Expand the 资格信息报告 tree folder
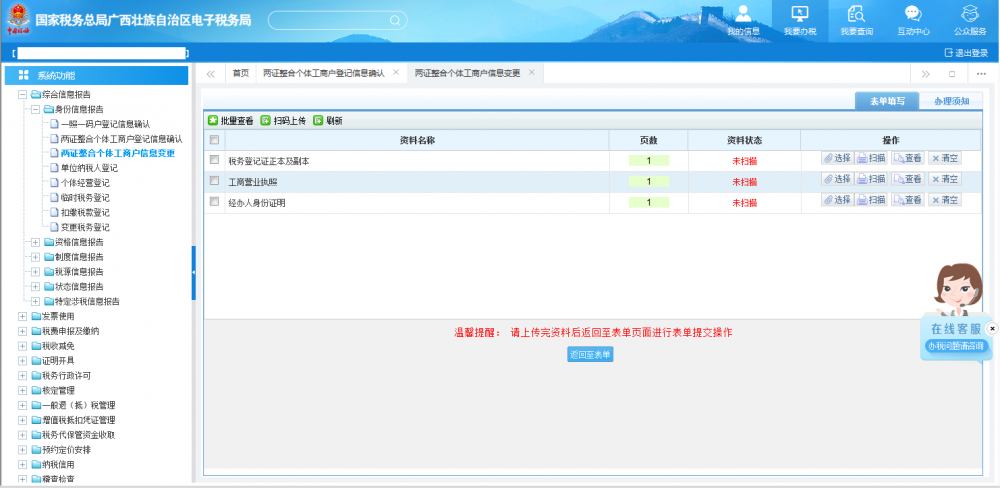 36,242
